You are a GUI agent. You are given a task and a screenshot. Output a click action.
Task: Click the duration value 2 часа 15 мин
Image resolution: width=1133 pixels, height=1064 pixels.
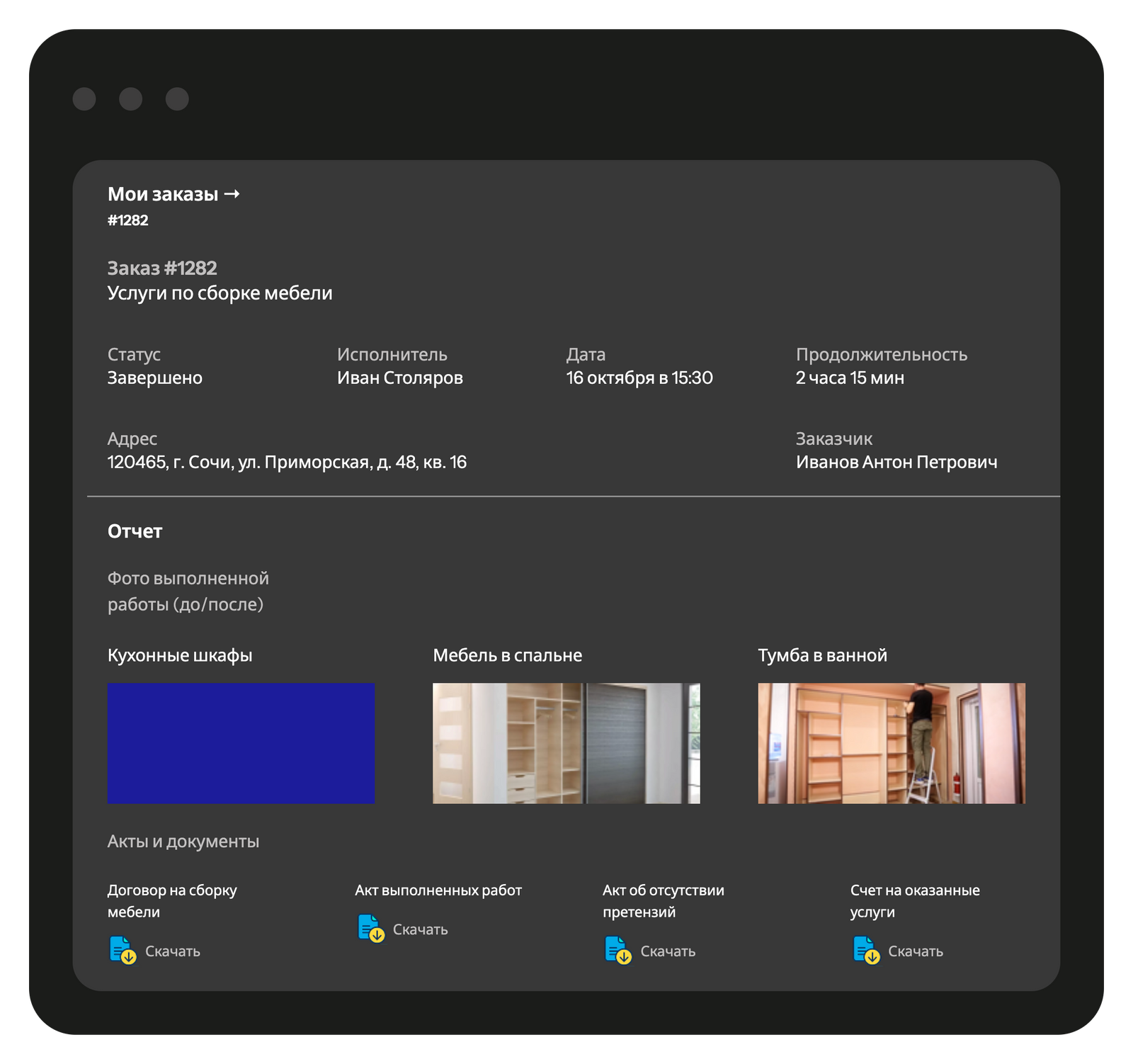pyautogui.click(x=850, y=378)
